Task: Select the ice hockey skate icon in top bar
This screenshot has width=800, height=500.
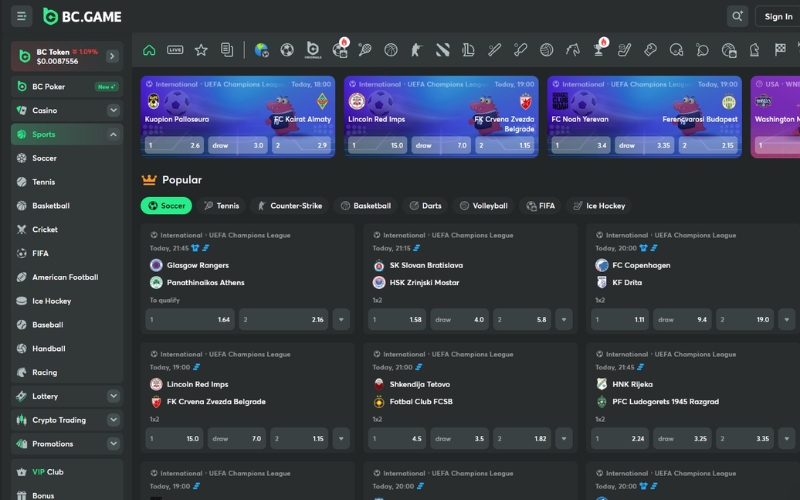Action: (624, 50)
